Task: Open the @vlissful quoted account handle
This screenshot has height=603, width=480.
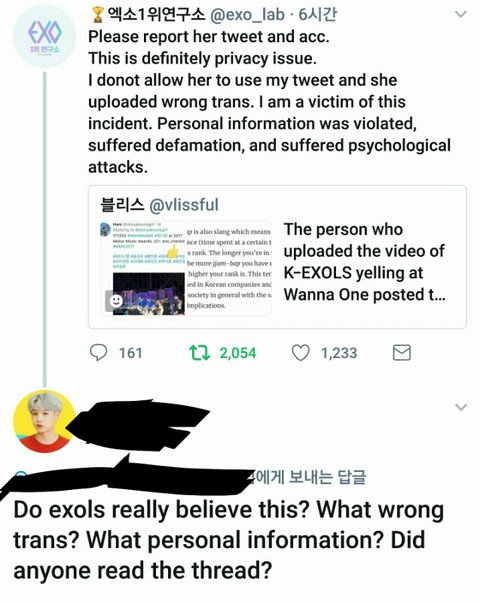Action: click(183, 205)
